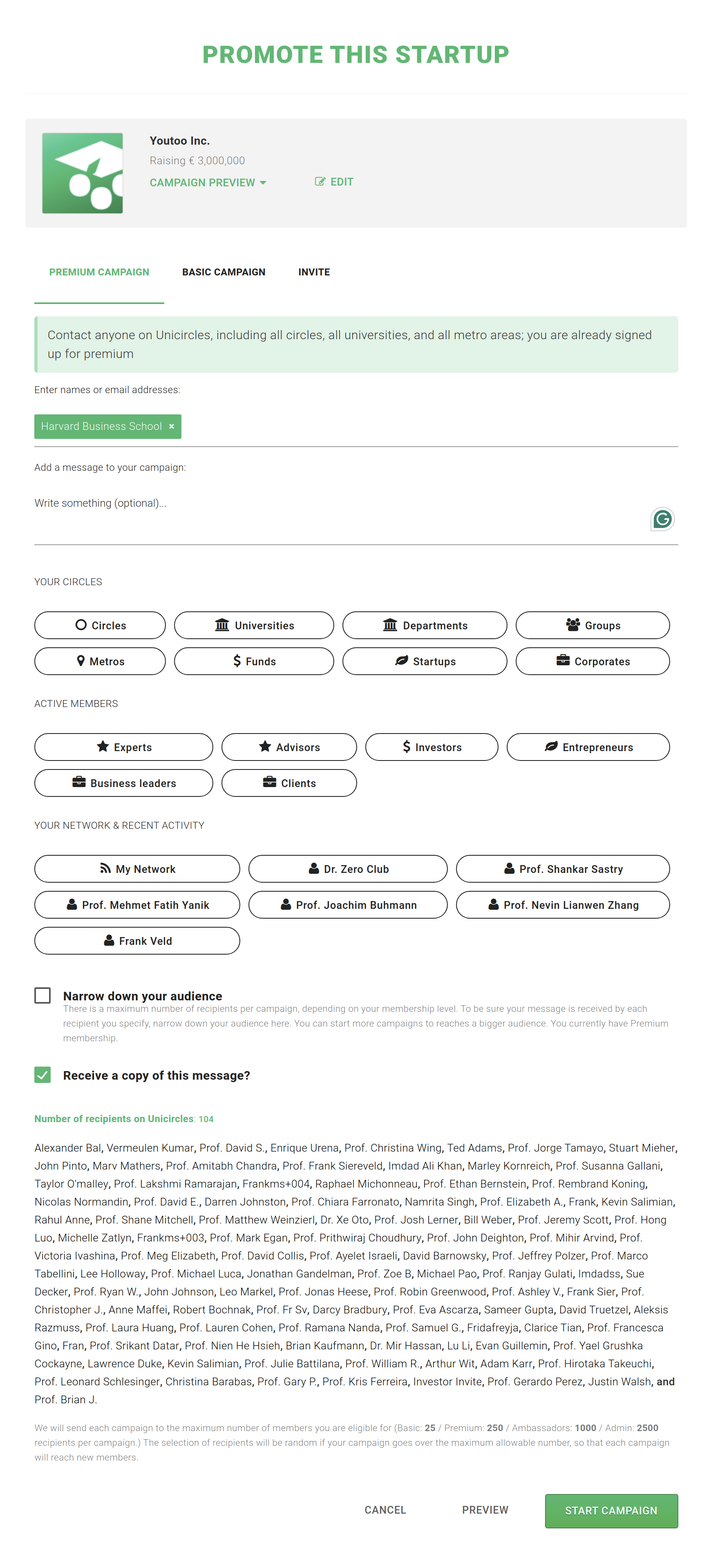Click the Cancel link

tap(385, 1510)
